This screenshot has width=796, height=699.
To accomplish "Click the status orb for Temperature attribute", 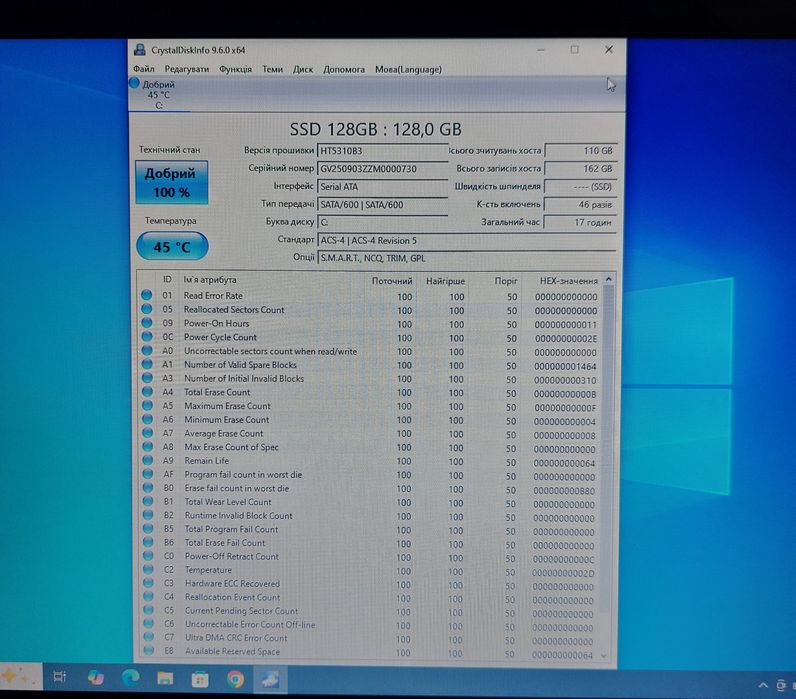I will [148, 569].
